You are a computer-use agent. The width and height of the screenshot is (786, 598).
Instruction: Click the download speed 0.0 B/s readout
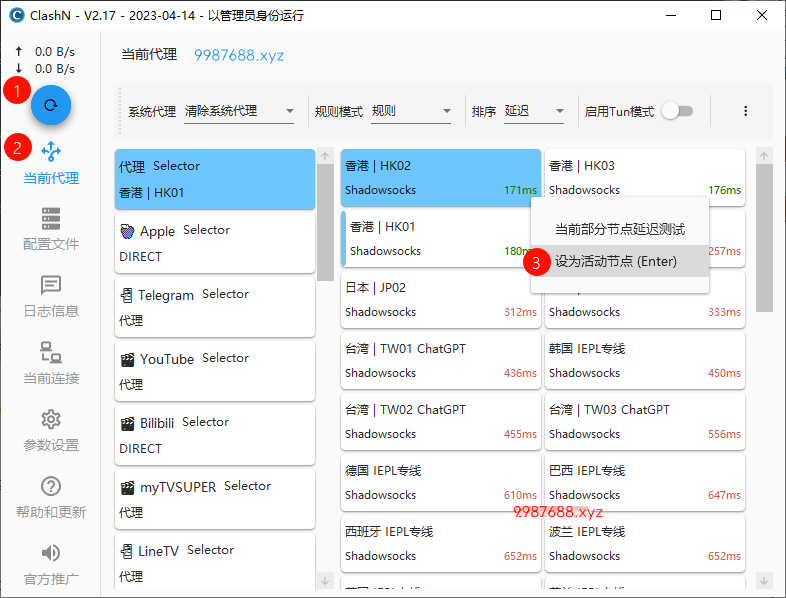click(55, 69)
